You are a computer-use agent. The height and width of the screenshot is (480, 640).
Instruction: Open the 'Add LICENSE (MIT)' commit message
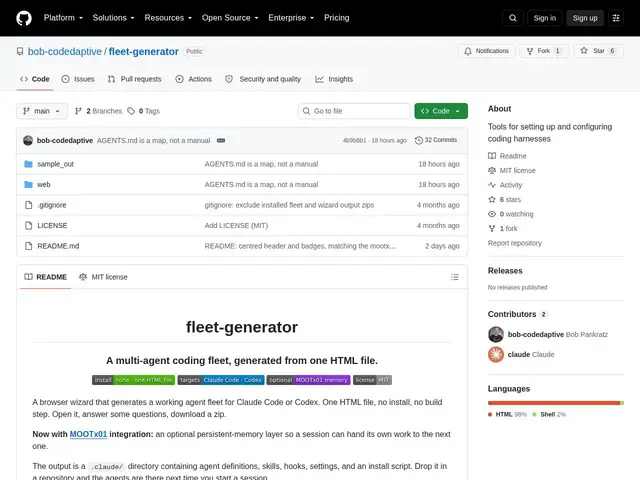pos(236,225)
